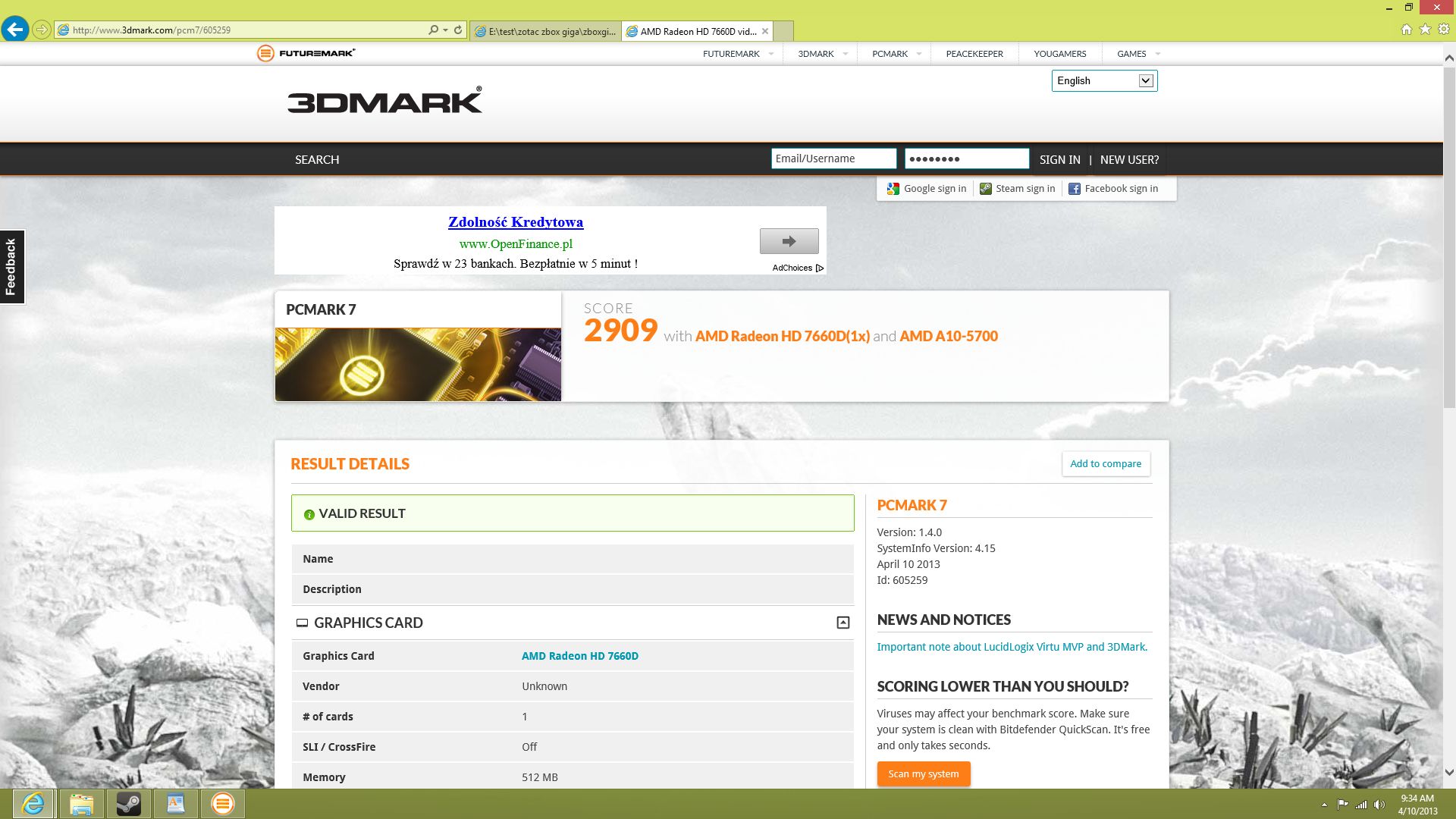The width and height of the screenshot is (1456, 819).
Task: Click the vertical scrollbar up arrow
Action: 1449,58
